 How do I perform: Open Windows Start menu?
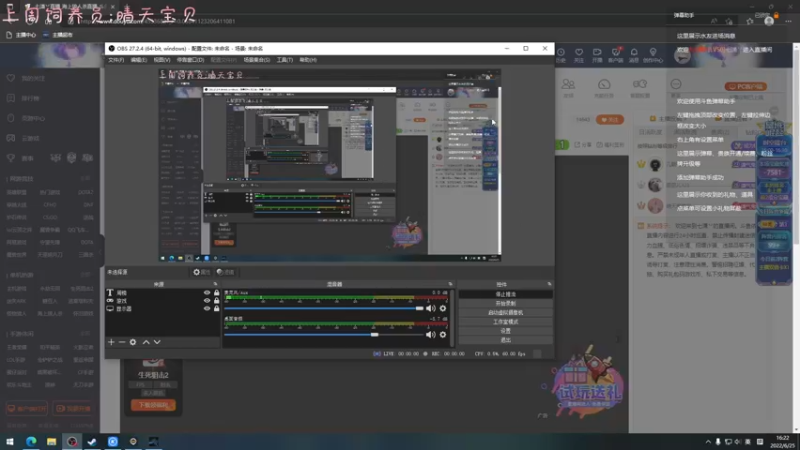click(x=10, y=441)
